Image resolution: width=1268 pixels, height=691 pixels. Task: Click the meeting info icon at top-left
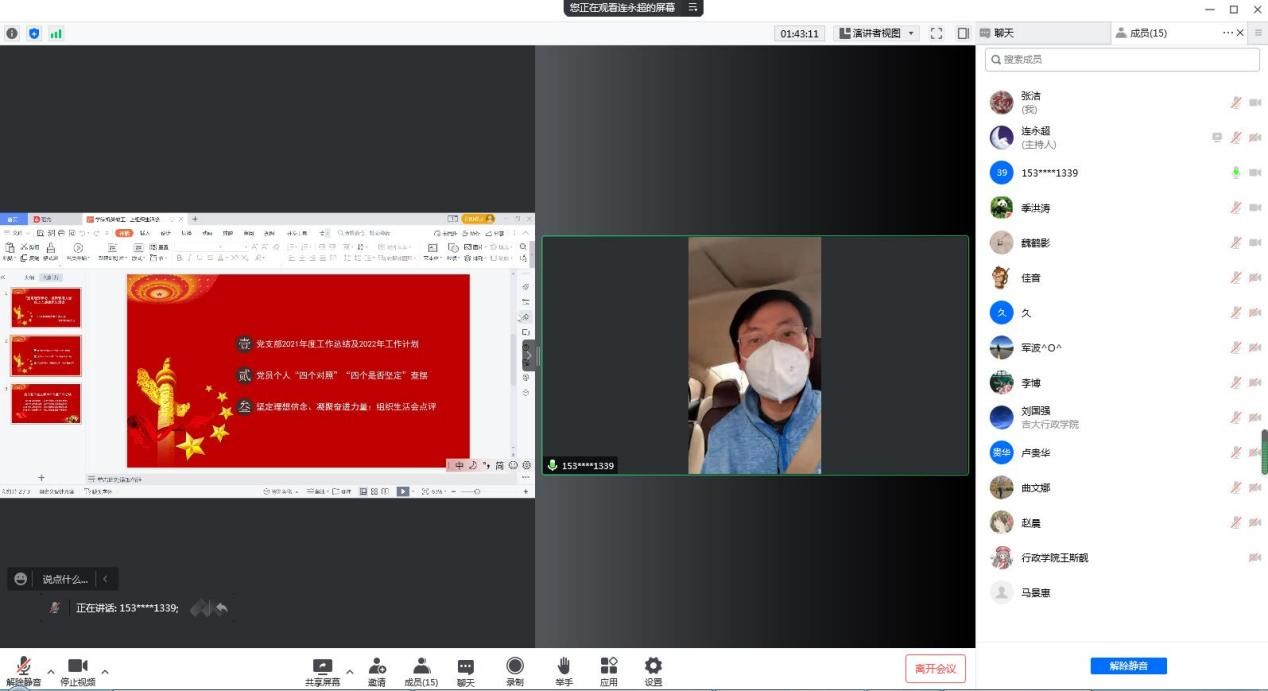(x=12, y=33)
